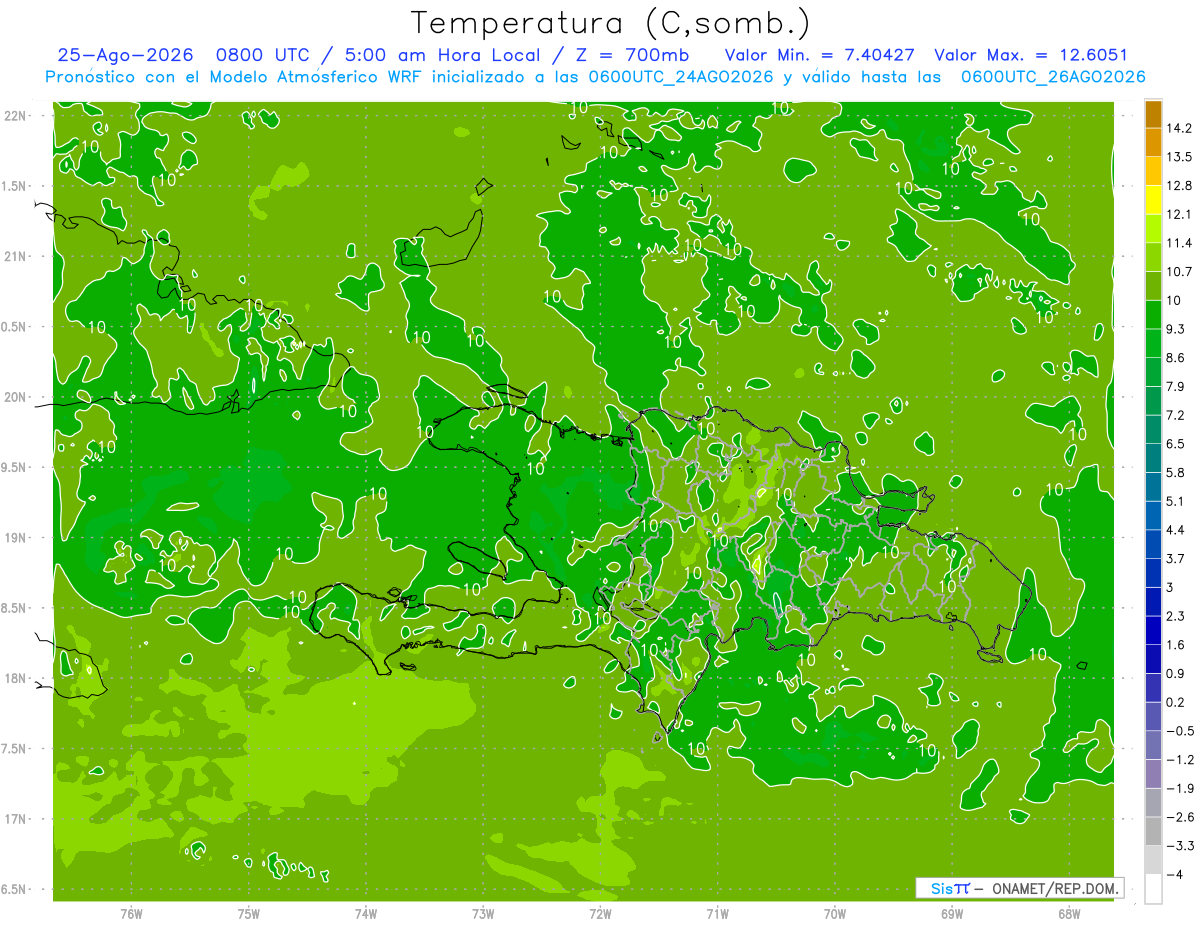The image size is (1200, 927).
Task: Click the '21N' latitude axis label
Action: pos(16,257)
